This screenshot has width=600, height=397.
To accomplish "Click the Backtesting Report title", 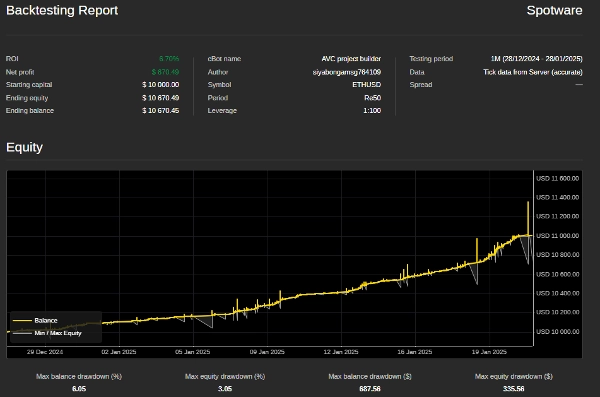I will point(62,10).
